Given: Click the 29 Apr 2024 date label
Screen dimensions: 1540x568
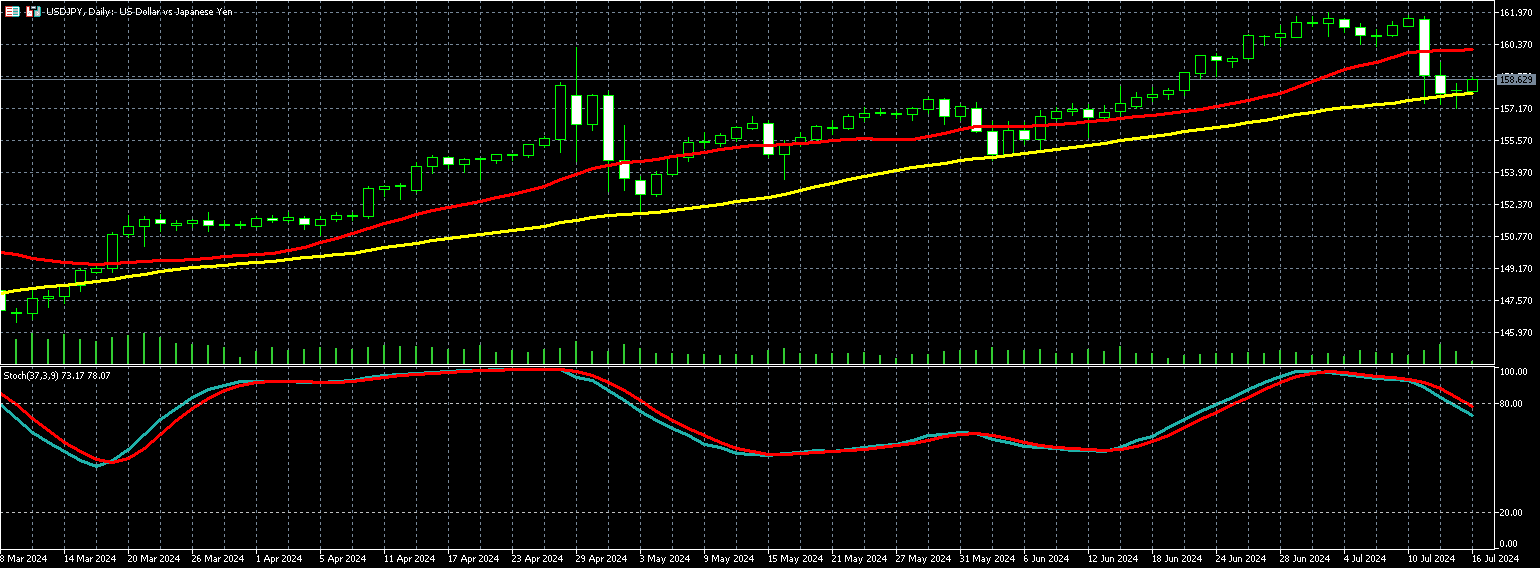Looking at the screenshot, I should (602, 558).
